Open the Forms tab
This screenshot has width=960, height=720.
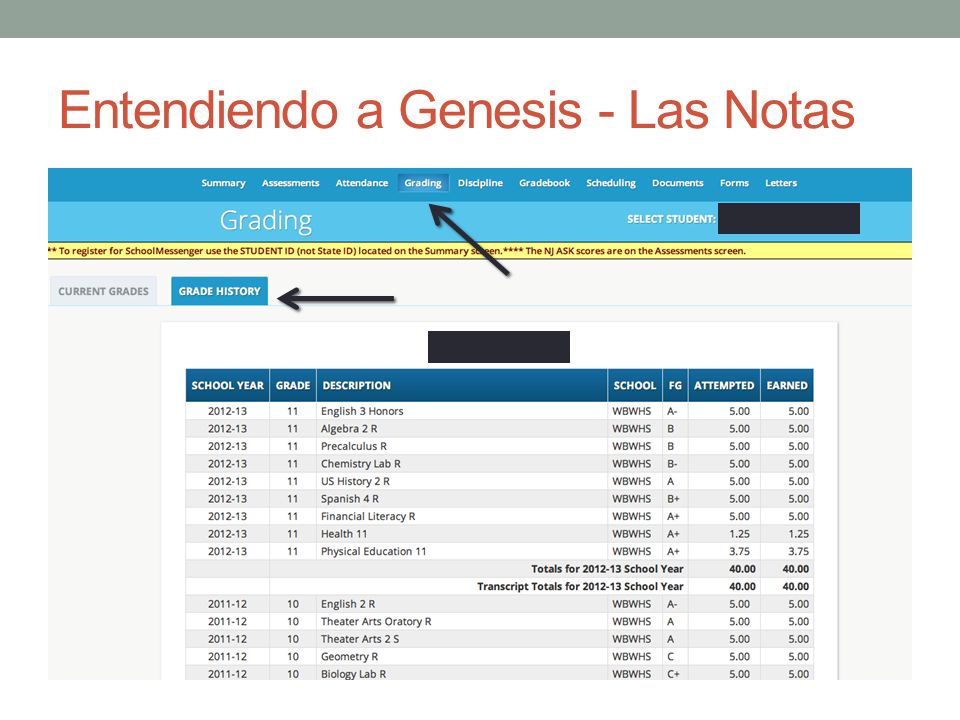pyautogui.click(x=734, y=183)
